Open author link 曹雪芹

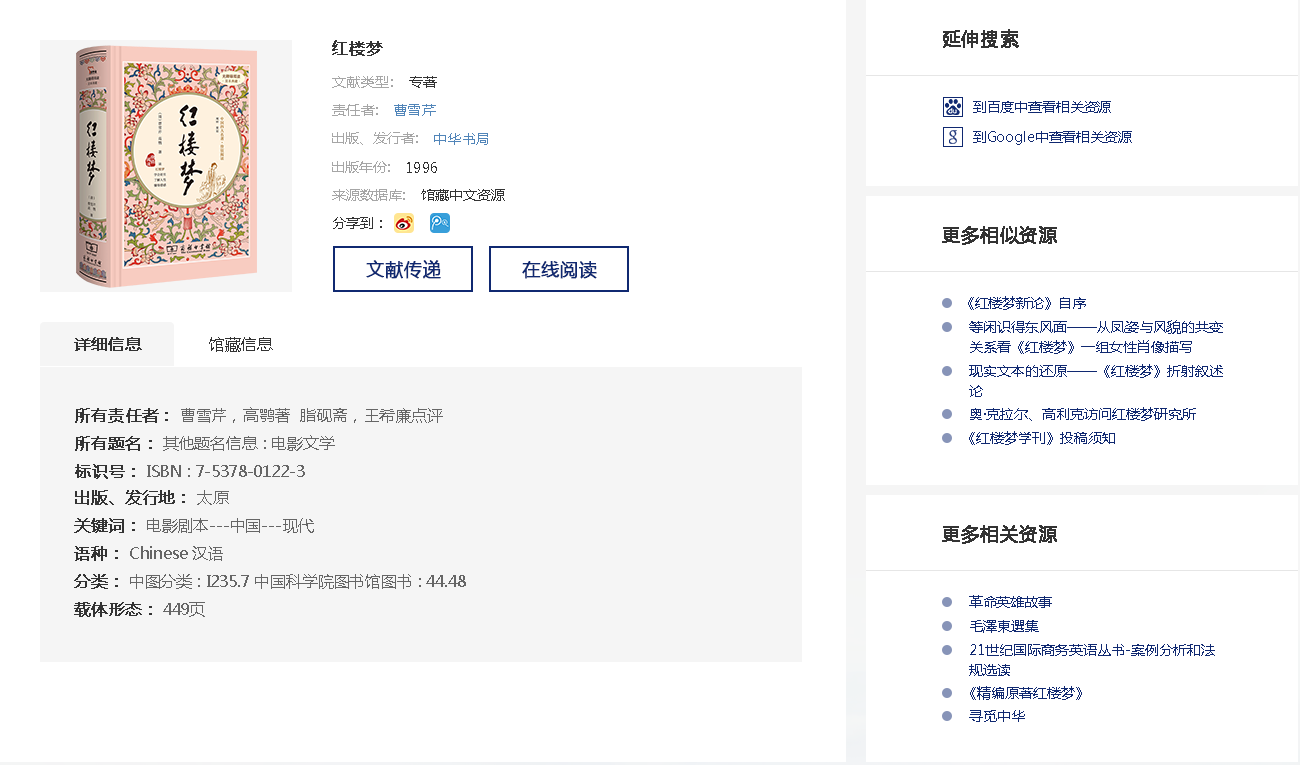(x=415, y=110)
